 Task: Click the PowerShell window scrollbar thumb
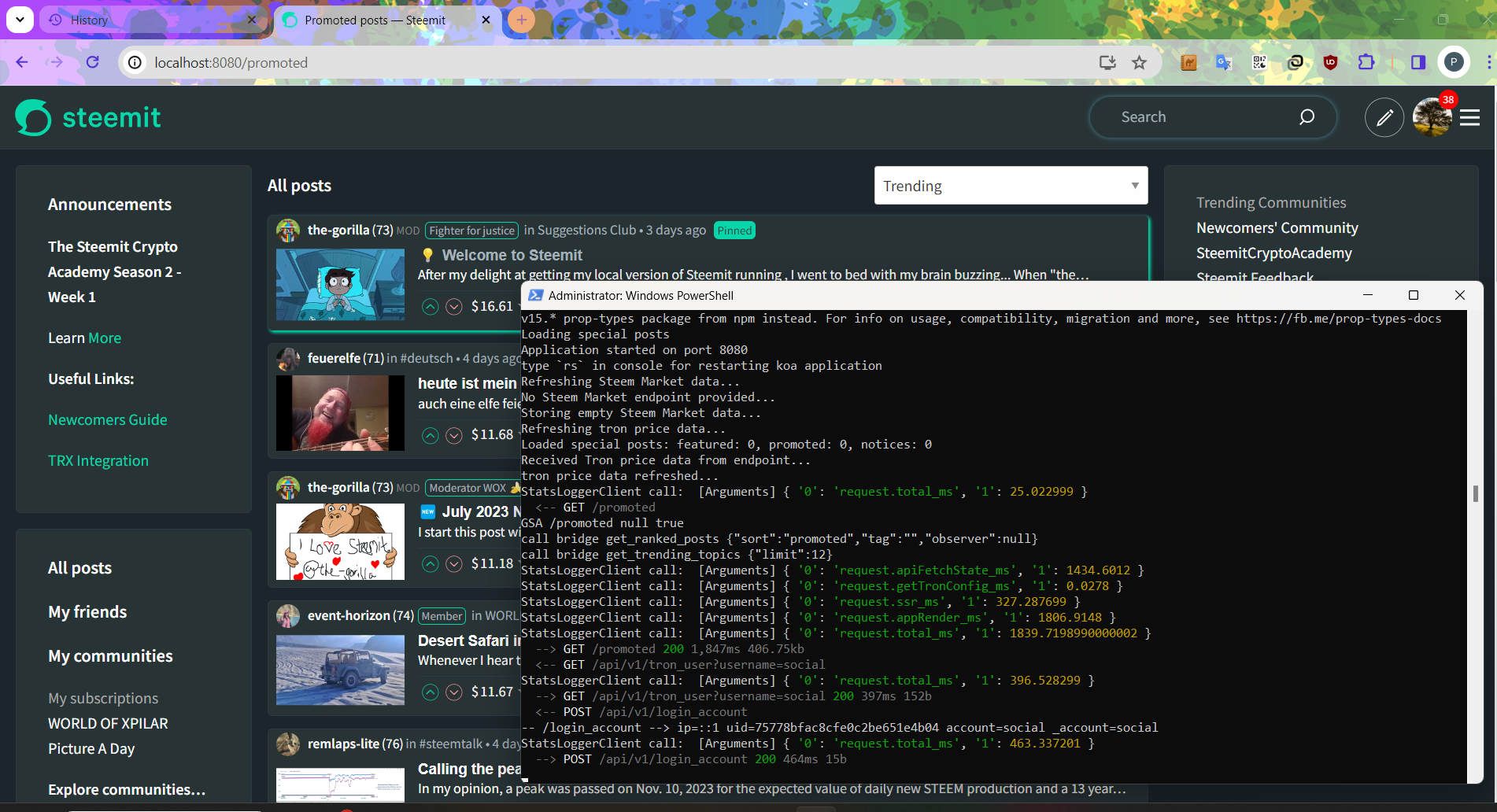tap(1475, 494)
